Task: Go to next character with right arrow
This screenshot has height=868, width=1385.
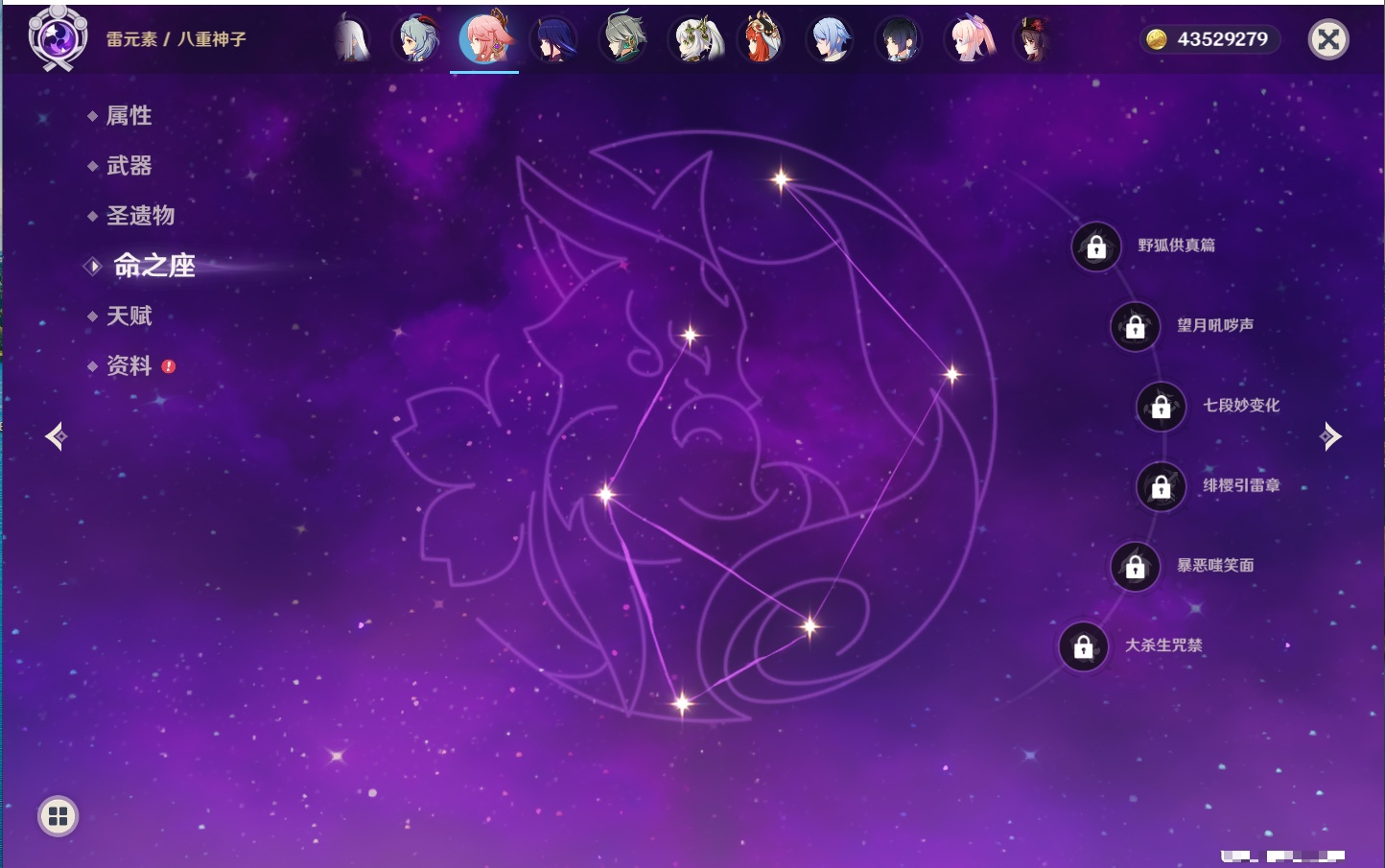Action: click(1330, 436)
